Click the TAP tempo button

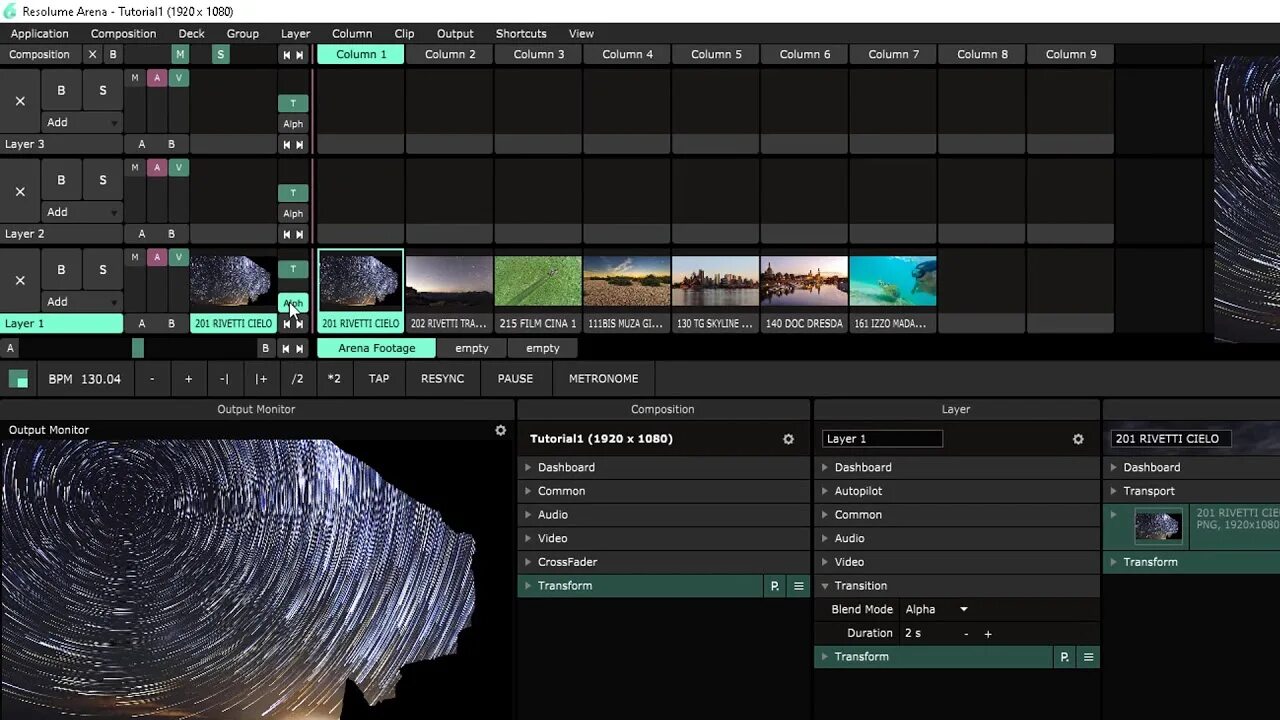(379, 379)
